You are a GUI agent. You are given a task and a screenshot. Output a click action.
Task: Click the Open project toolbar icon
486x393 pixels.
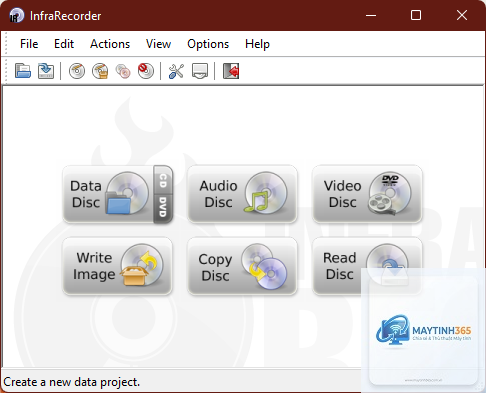tap(23, 71)
